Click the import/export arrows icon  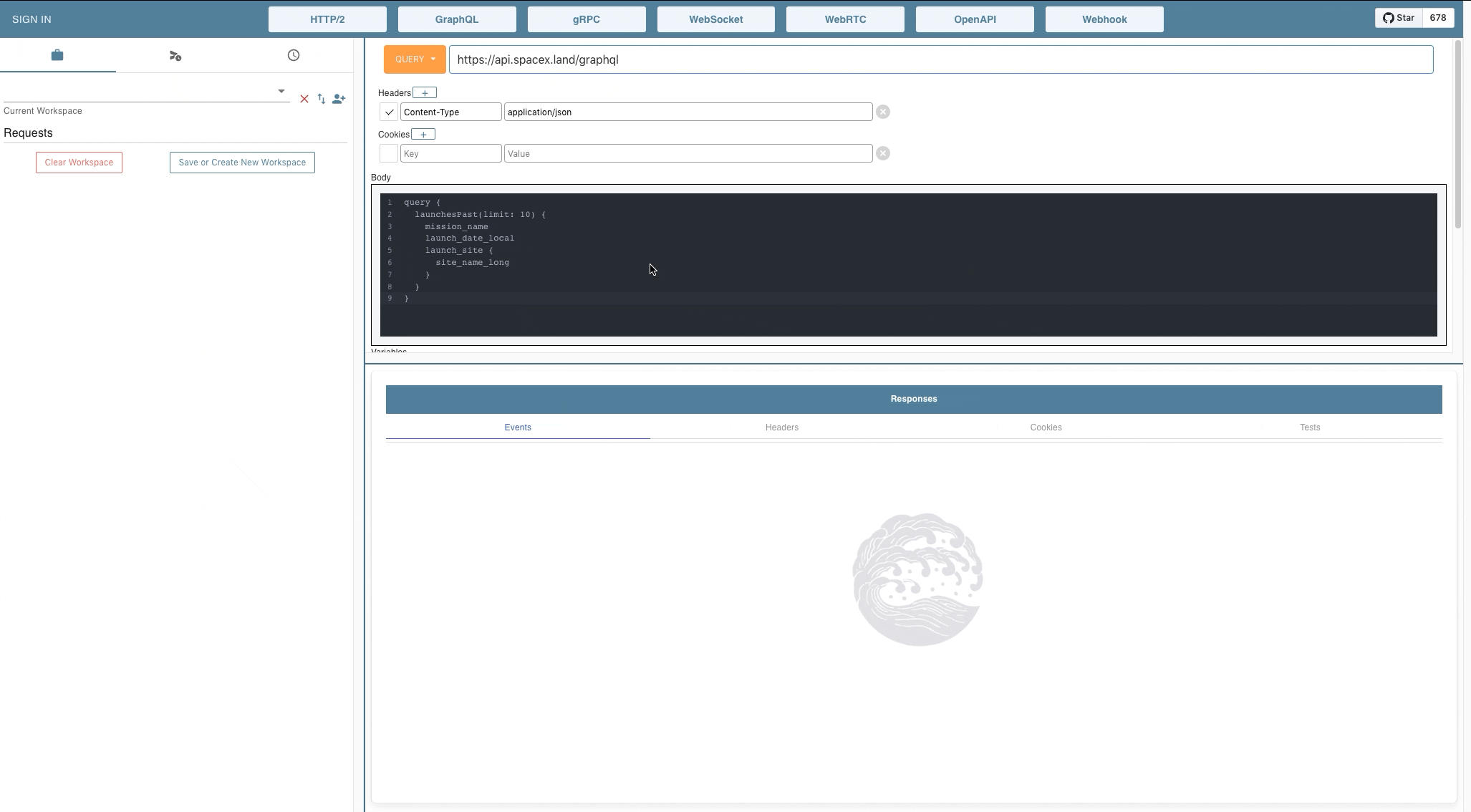click(322, 99)
